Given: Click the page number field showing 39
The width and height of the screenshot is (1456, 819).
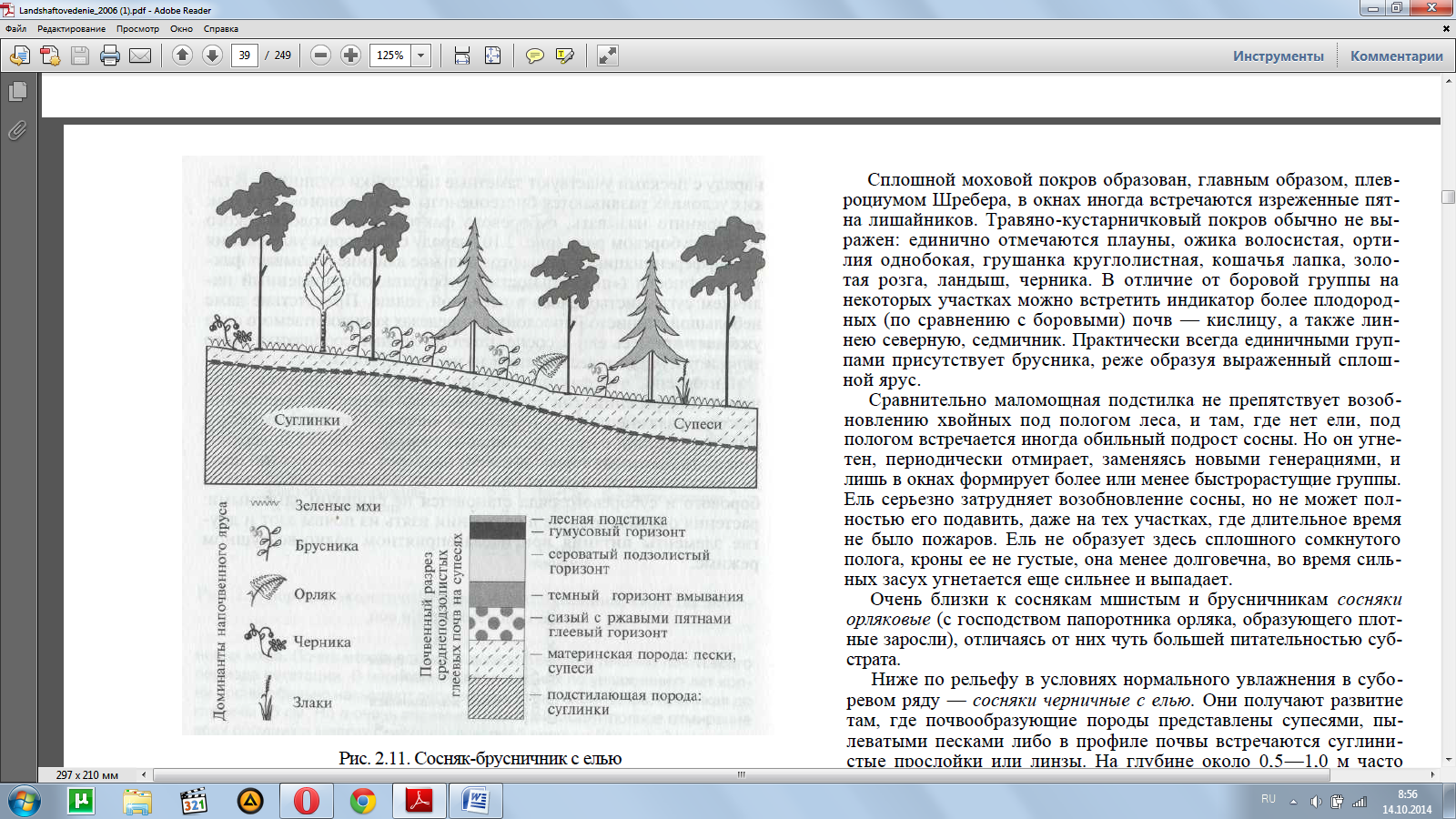Looking at the screenshot, I should pyautogui.click(x=245, y=56).
